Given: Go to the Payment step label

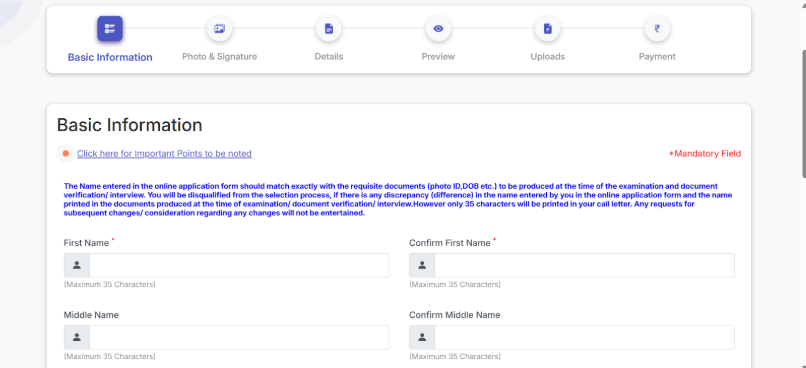Looking at the screenshot, I should pos(657,57).
